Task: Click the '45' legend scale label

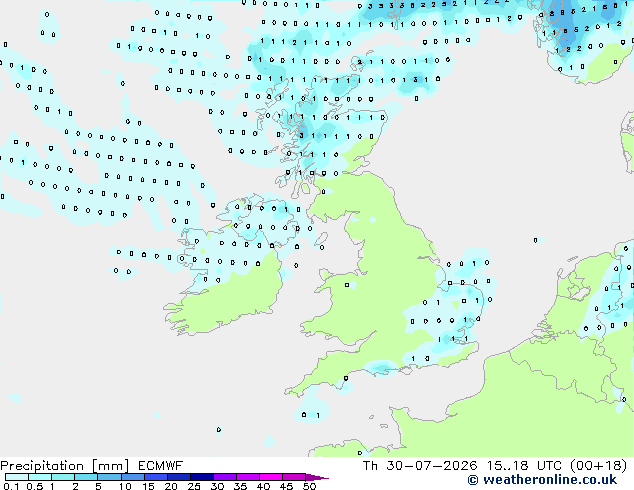Action: tap(286, 486)
